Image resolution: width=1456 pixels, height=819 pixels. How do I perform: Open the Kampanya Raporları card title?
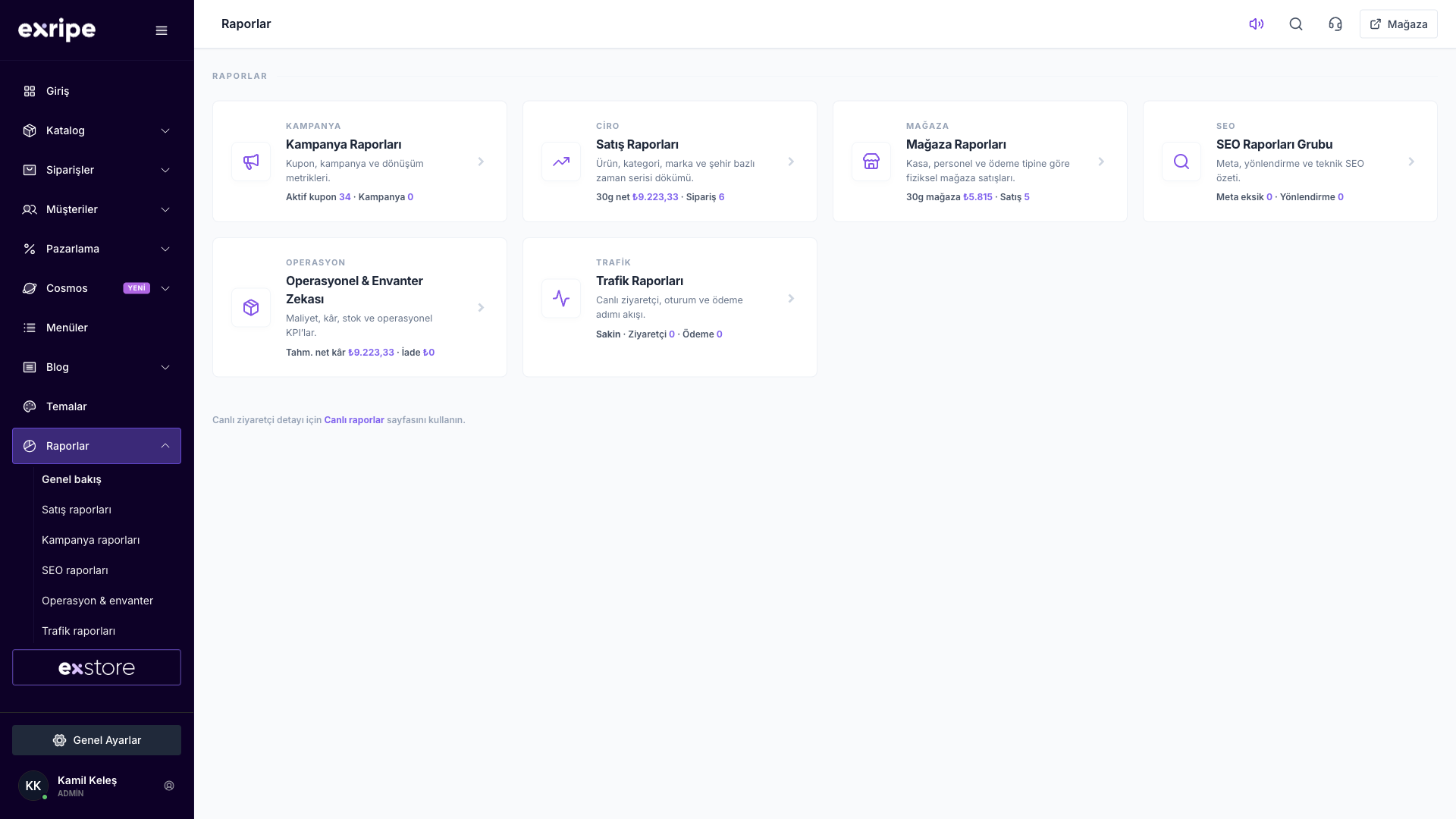pyautogui.click(x=344, y=144)
